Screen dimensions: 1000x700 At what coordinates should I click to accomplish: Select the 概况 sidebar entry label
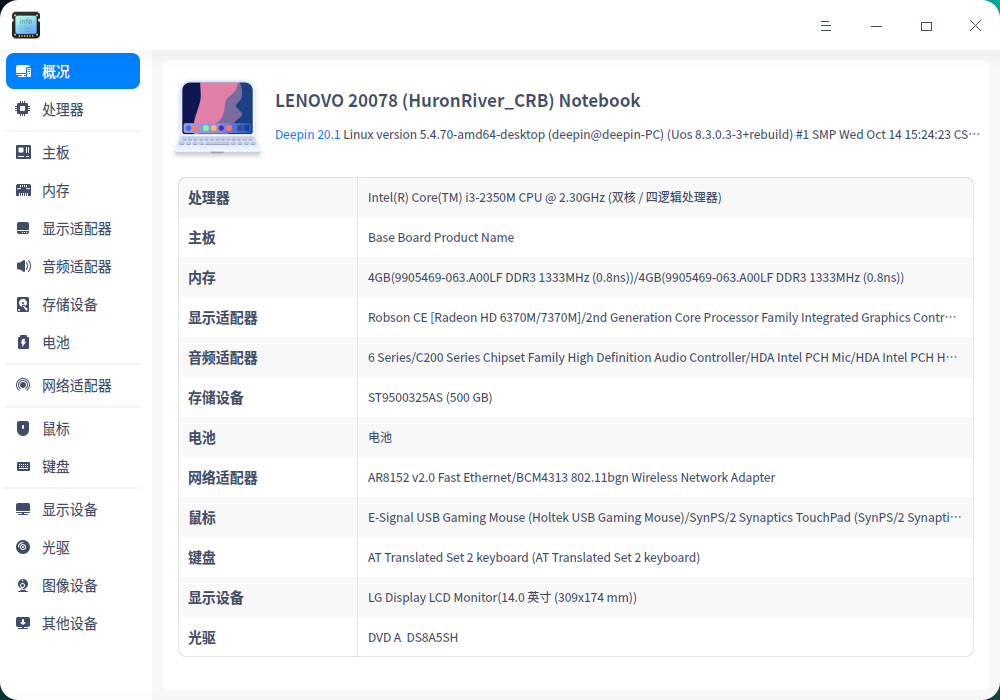(x=56, y=71)
